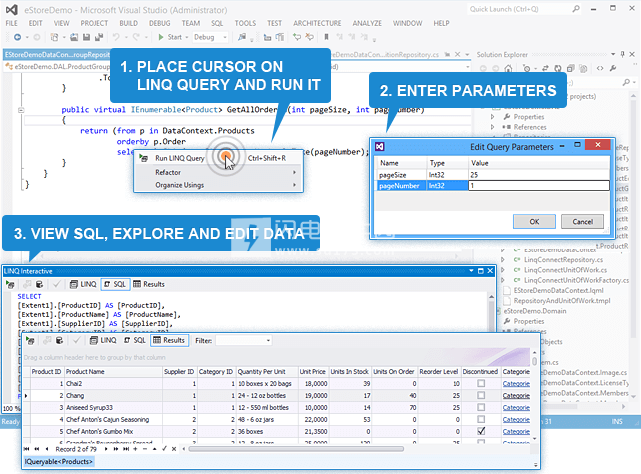Screen dimensions: 641x474
Task: Uncheck Discontinued for Chef Anton's Gumbo Mix
Action: (x=481, y=431)
